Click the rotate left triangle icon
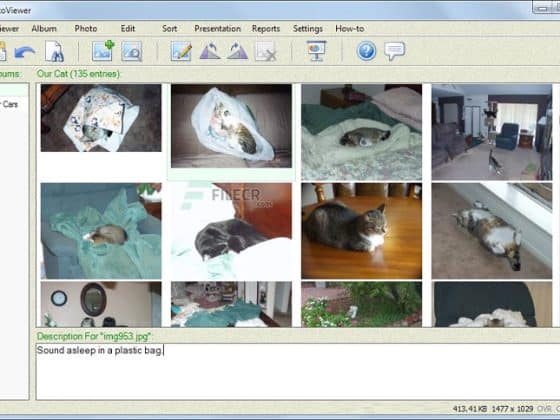The width and height of the screenshot is (560, 420). 210,51
